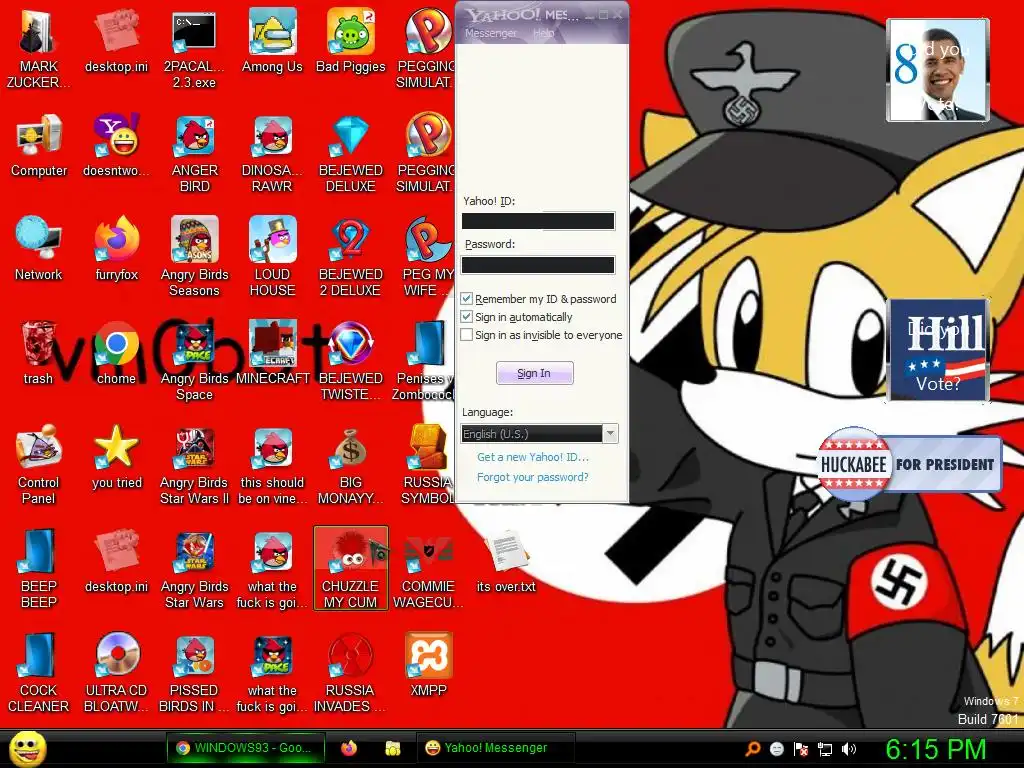
Task: Select the Control Panel desktop icon
Action: point(39,464)
